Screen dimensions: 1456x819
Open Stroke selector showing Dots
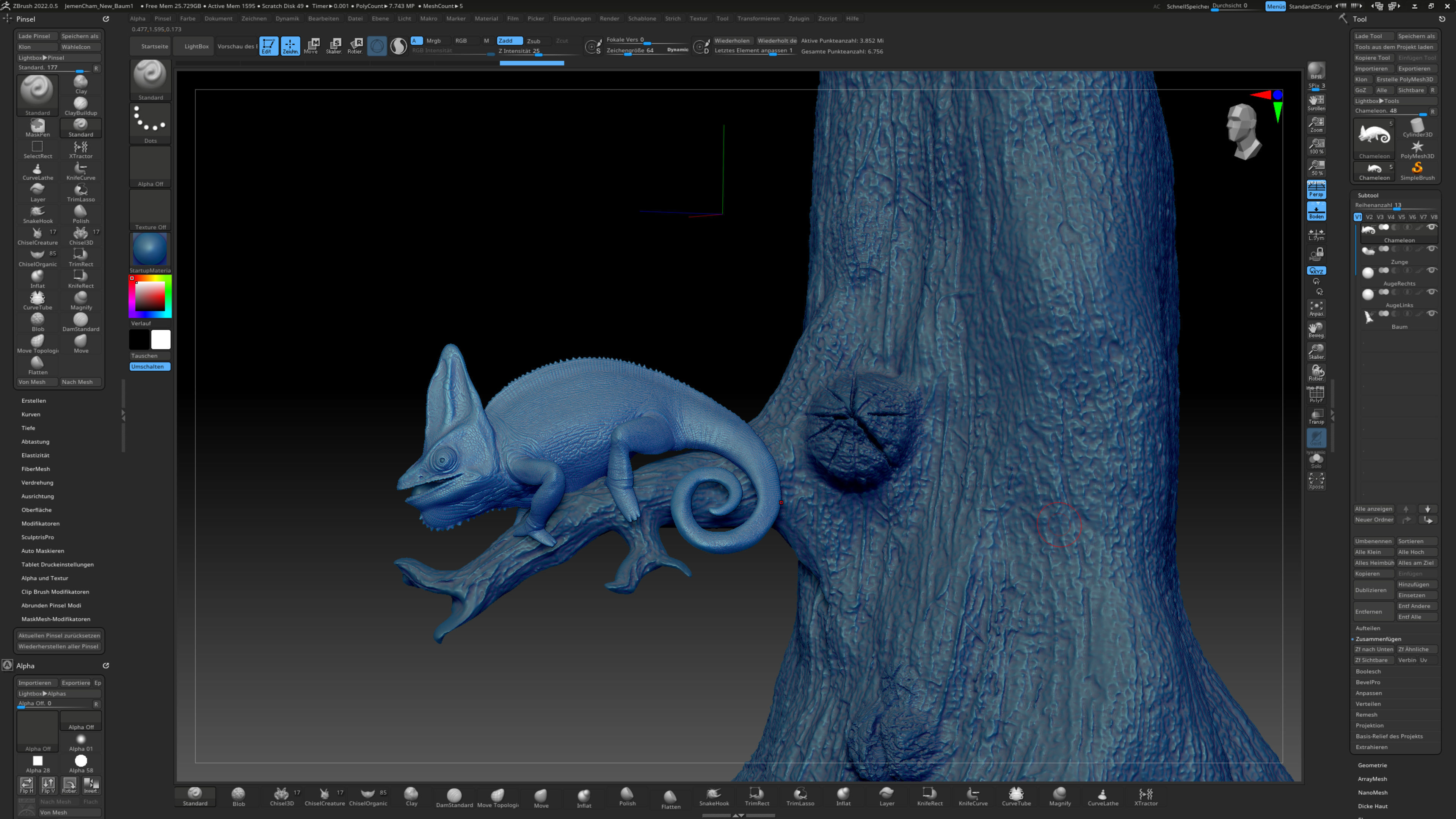tap(151, 124)
